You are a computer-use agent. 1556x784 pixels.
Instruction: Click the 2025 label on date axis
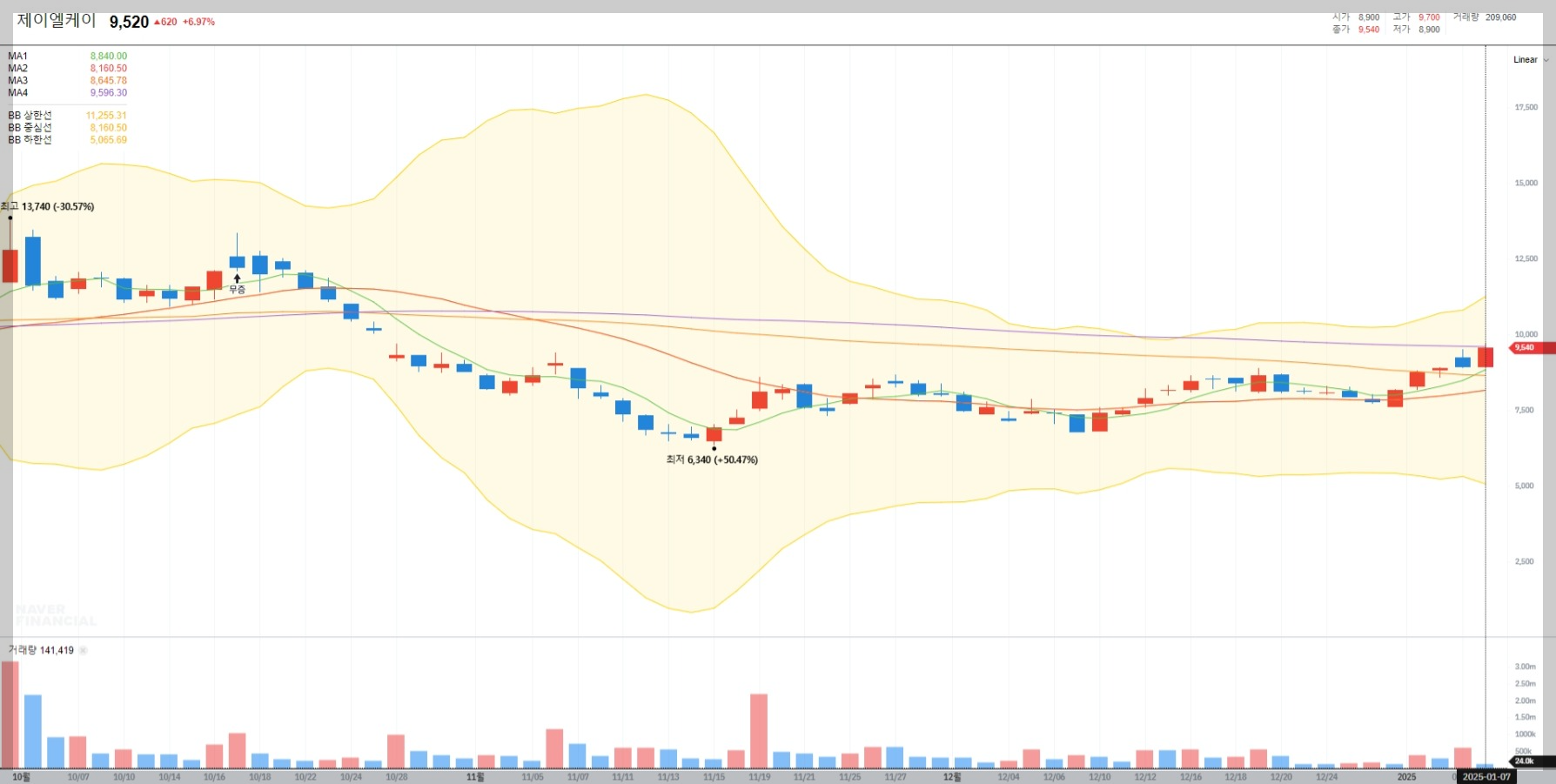point(1406,777)
